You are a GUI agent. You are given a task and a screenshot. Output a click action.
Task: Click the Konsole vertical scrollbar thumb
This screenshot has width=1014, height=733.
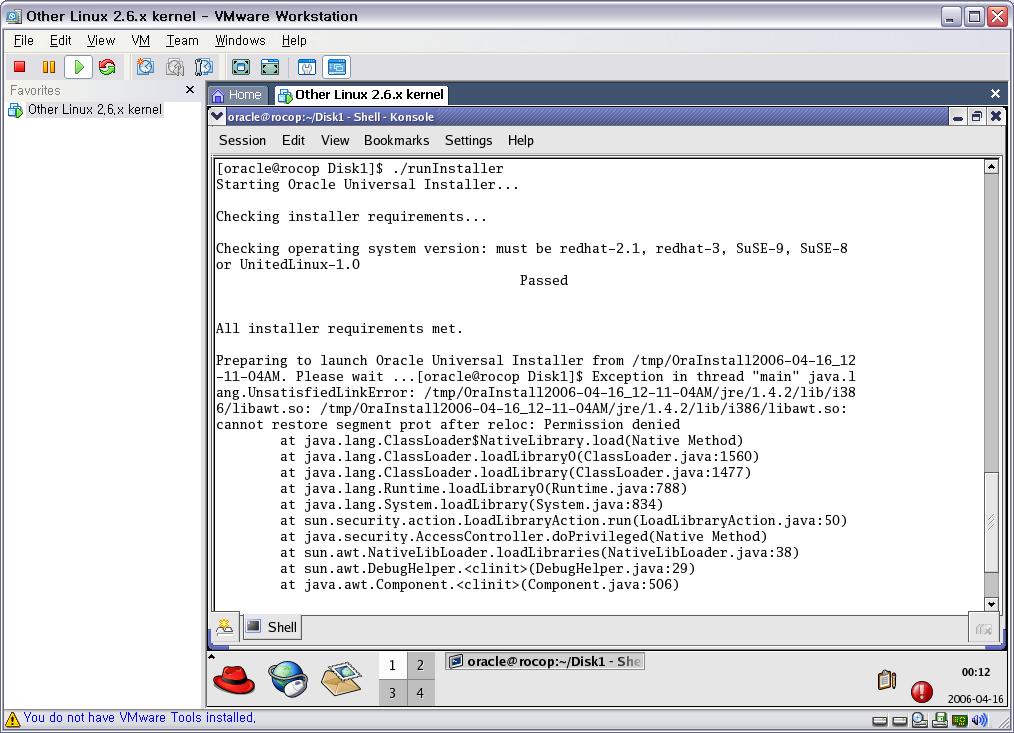[991, 523]
